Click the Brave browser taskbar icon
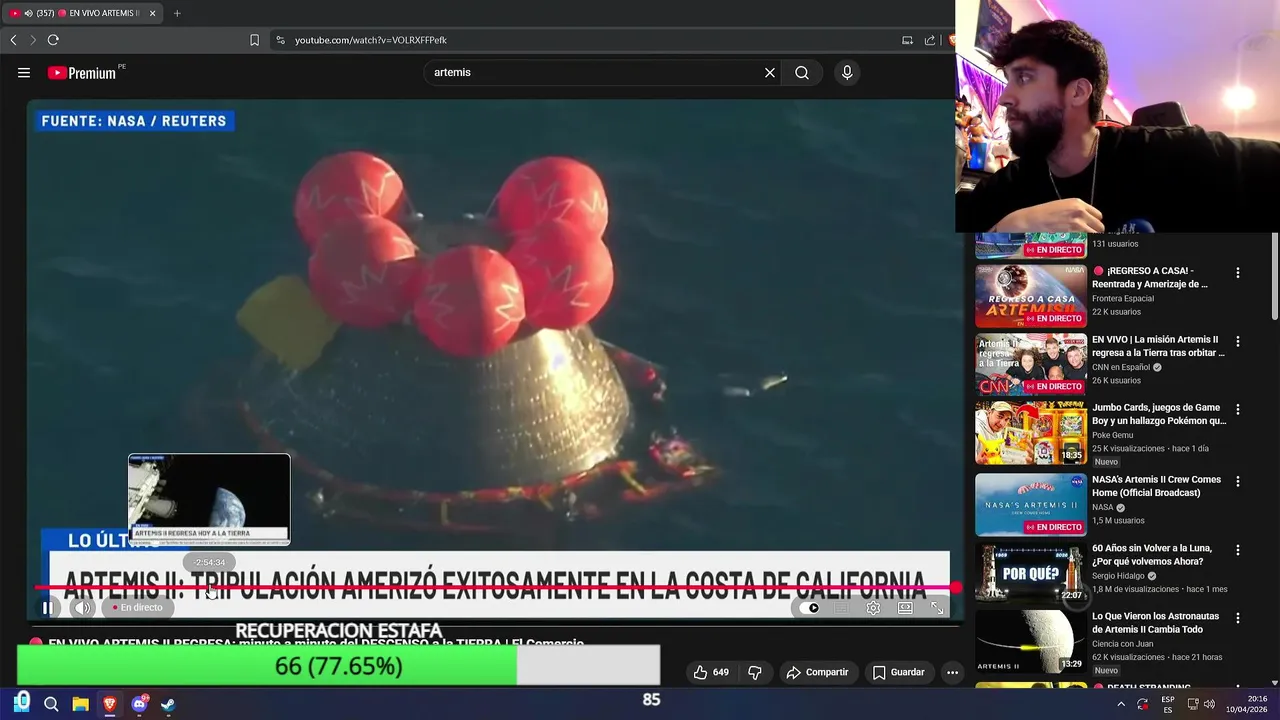Viewport: 1280px width, 720px height. tap(110, 704)
